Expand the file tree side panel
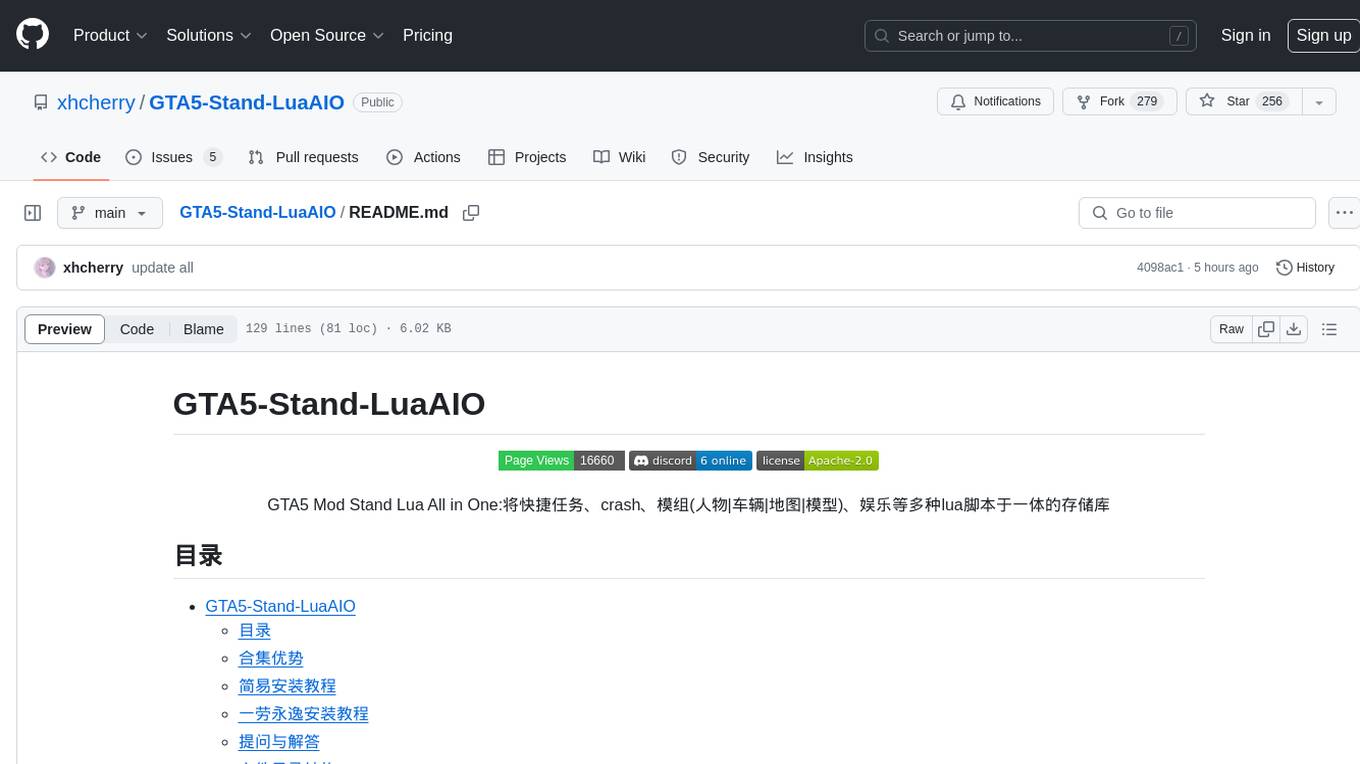The height and width of the screenshot is (764, 1360). click(33, 213)
